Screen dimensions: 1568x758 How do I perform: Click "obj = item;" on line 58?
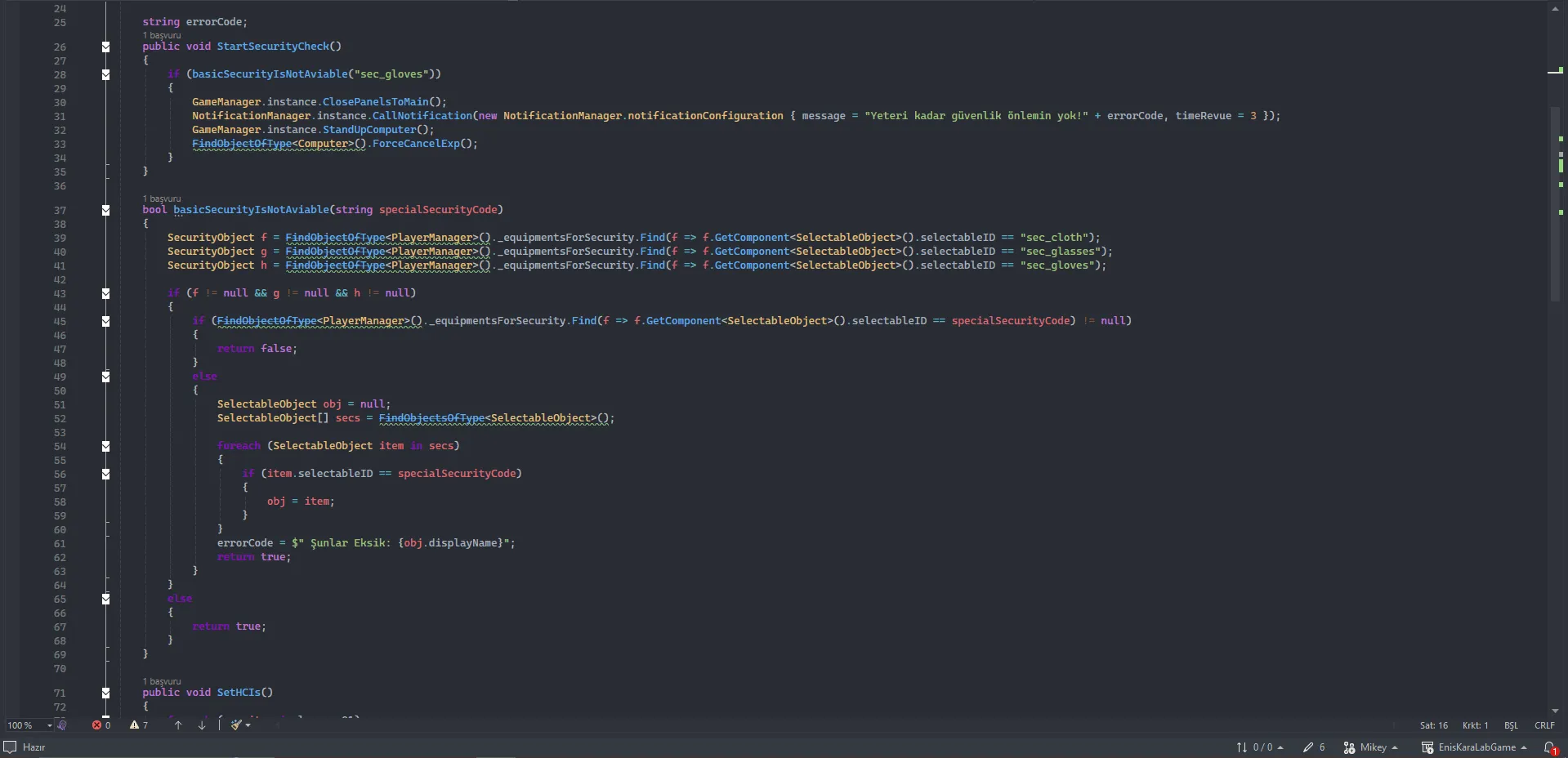pyautogui.click(x=301, y=502)
